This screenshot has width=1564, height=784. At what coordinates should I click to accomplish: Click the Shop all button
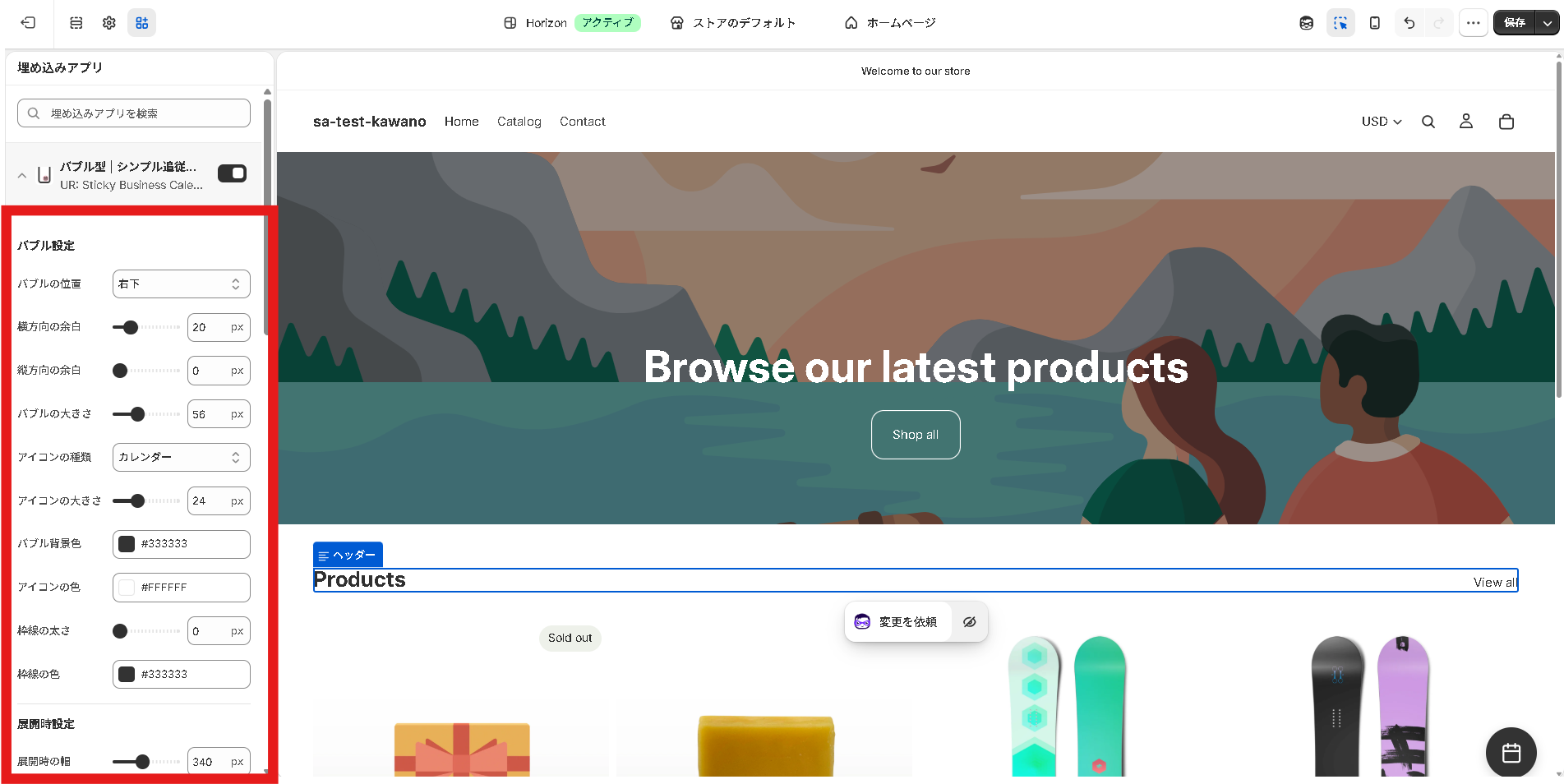[x=916, y=435]
